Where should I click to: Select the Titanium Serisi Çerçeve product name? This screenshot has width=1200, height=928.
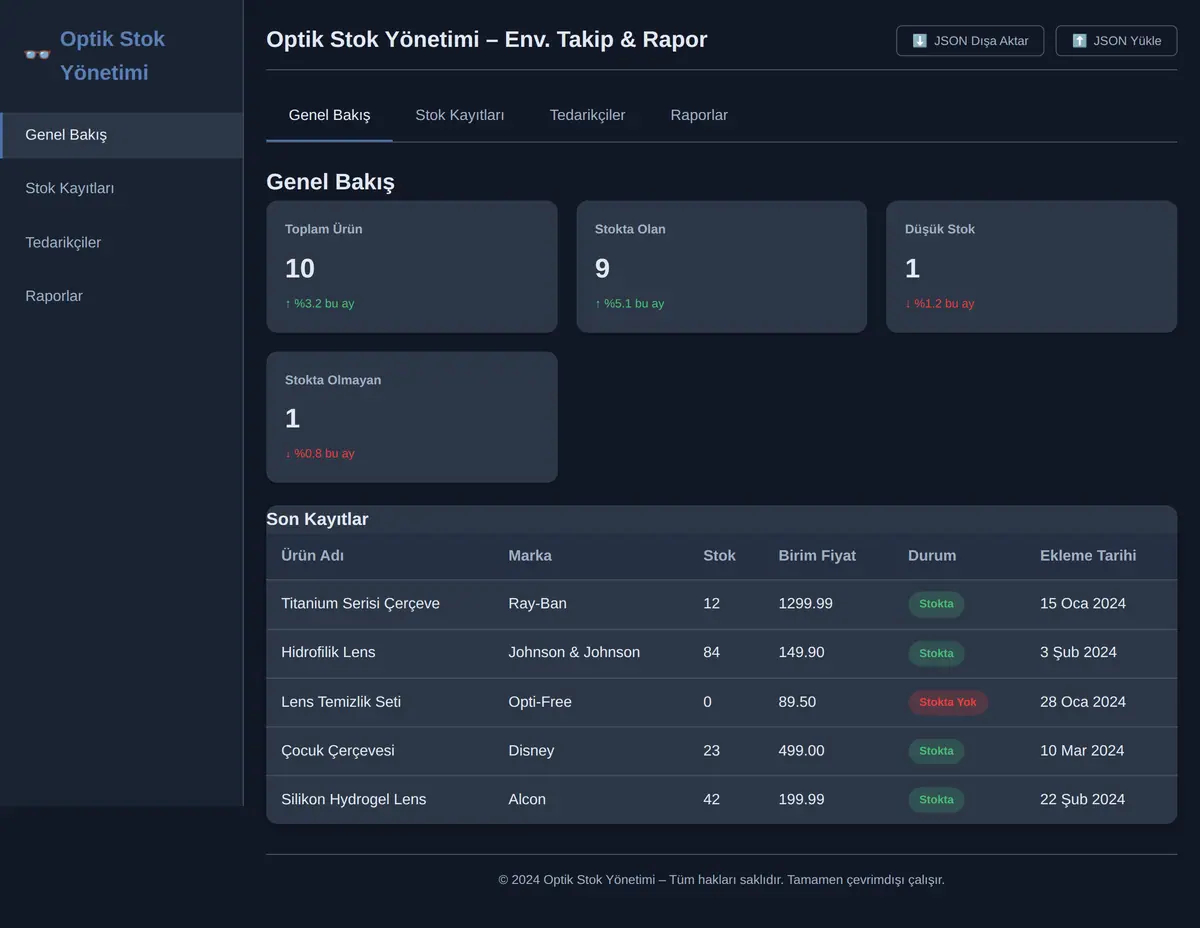click(360, 604)
